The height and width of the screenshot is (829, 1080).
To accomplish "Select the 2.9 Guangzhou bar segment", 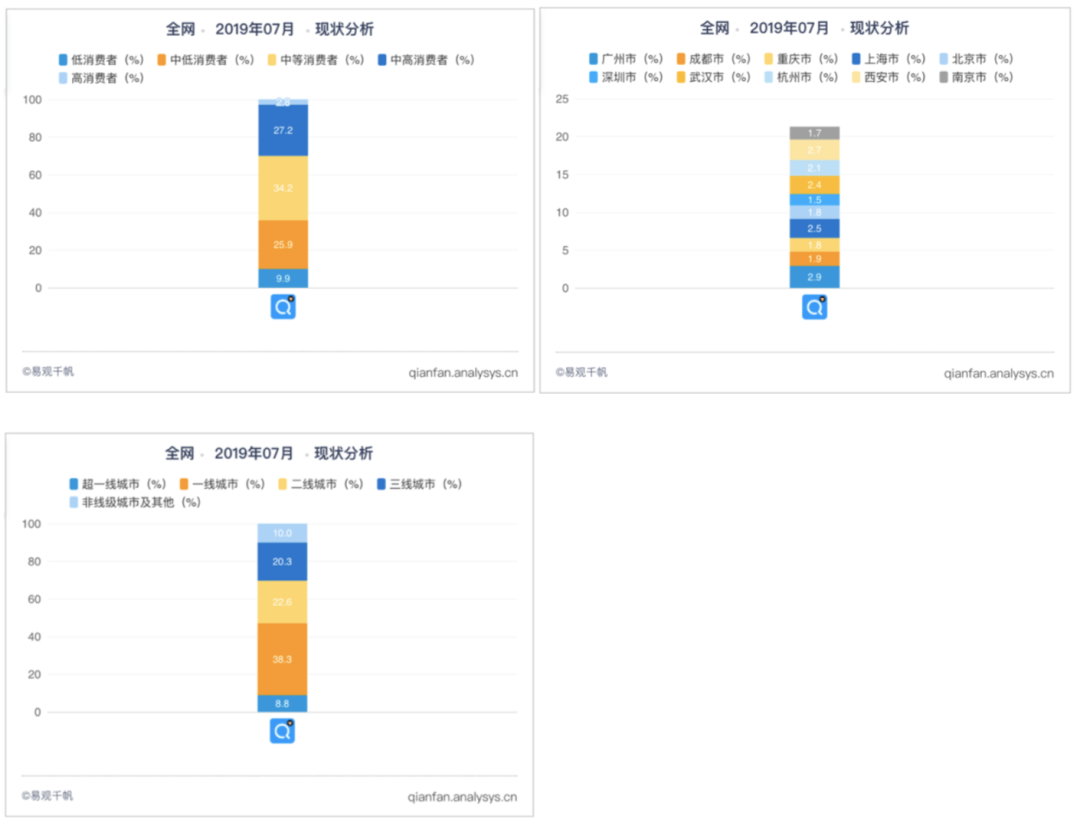I will pyautogui.click(x=815, y=277).
